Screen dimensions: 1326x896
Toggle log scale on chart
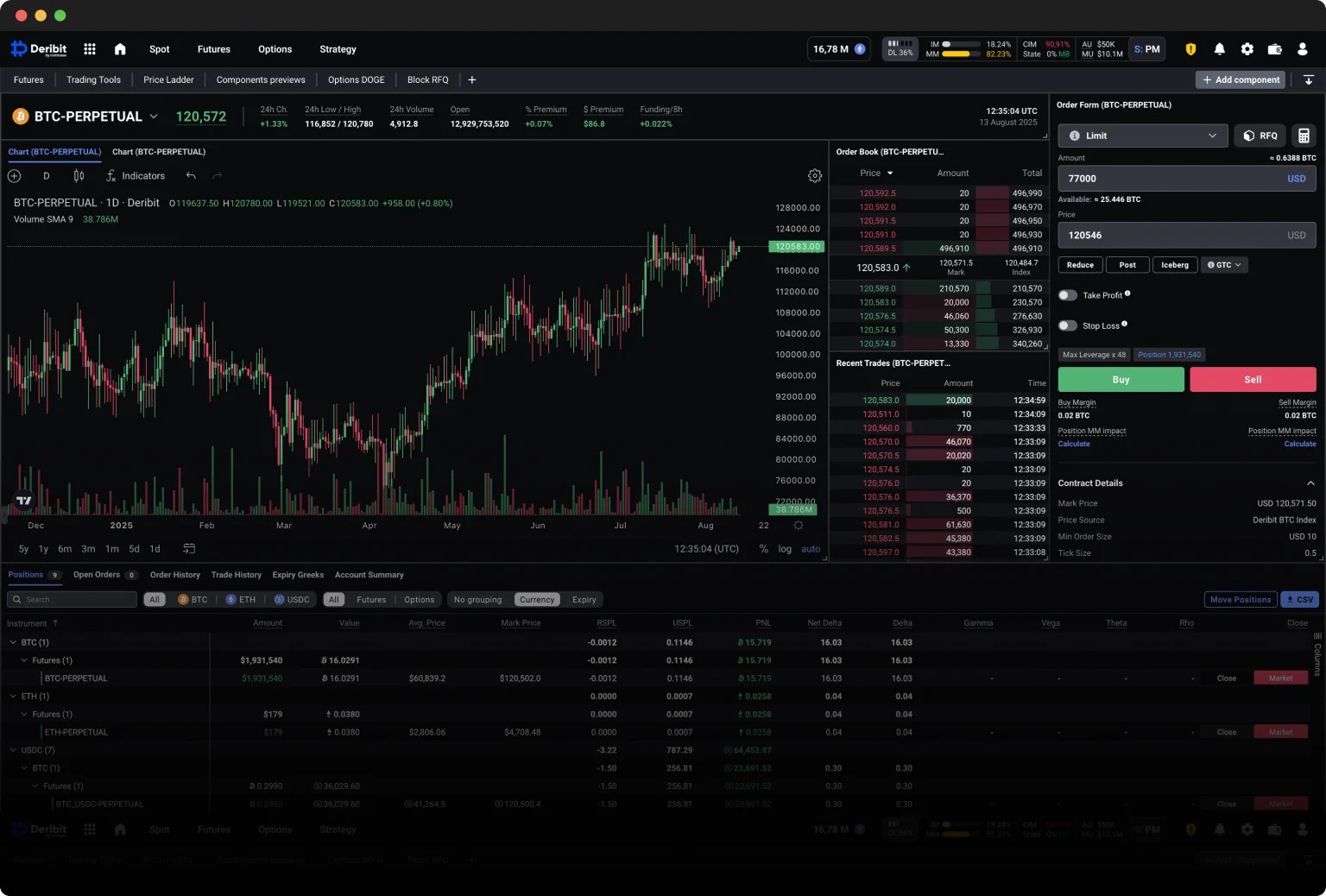pyautogui.click(x=785, y=549)
